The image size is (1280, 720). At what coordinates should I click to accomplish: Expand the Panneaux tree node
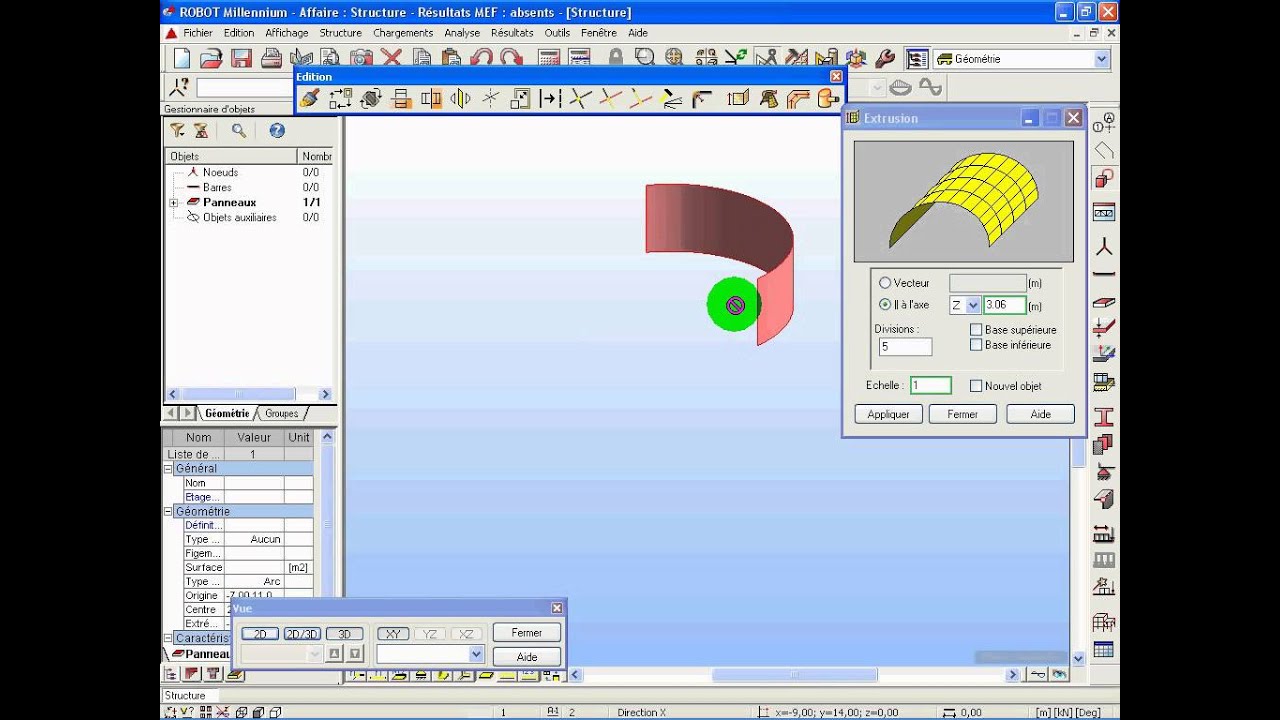click(173, 202)
